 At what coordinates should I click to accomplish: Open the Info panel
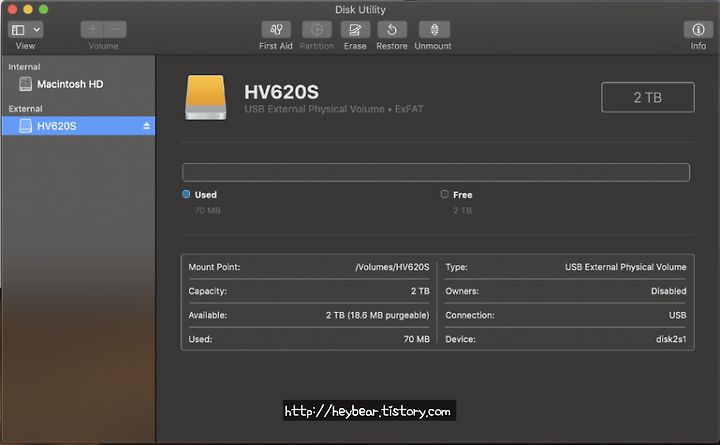[x=698, y=30]
